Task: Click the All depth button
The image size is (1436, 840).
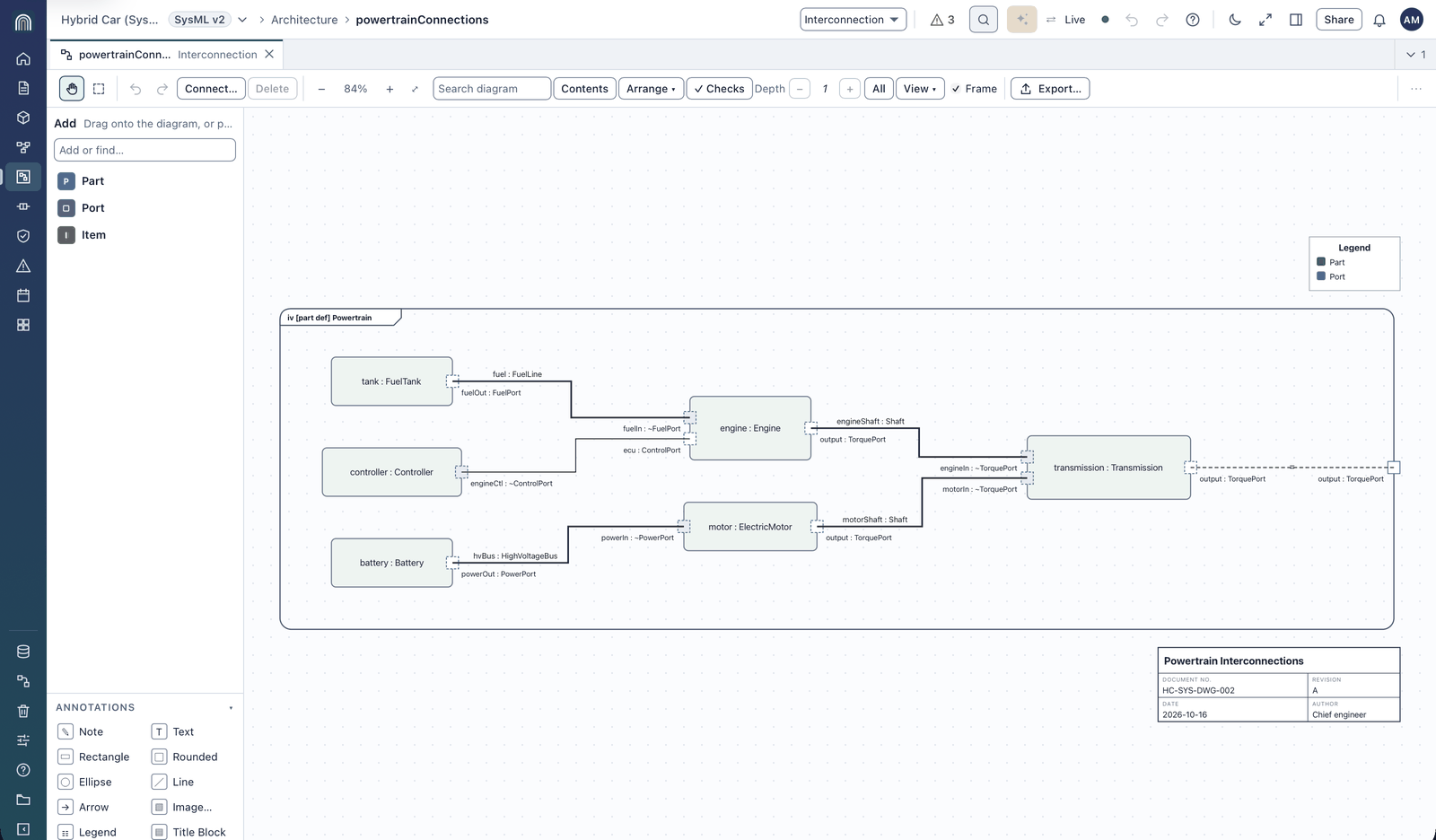Action: coord(879,89)
